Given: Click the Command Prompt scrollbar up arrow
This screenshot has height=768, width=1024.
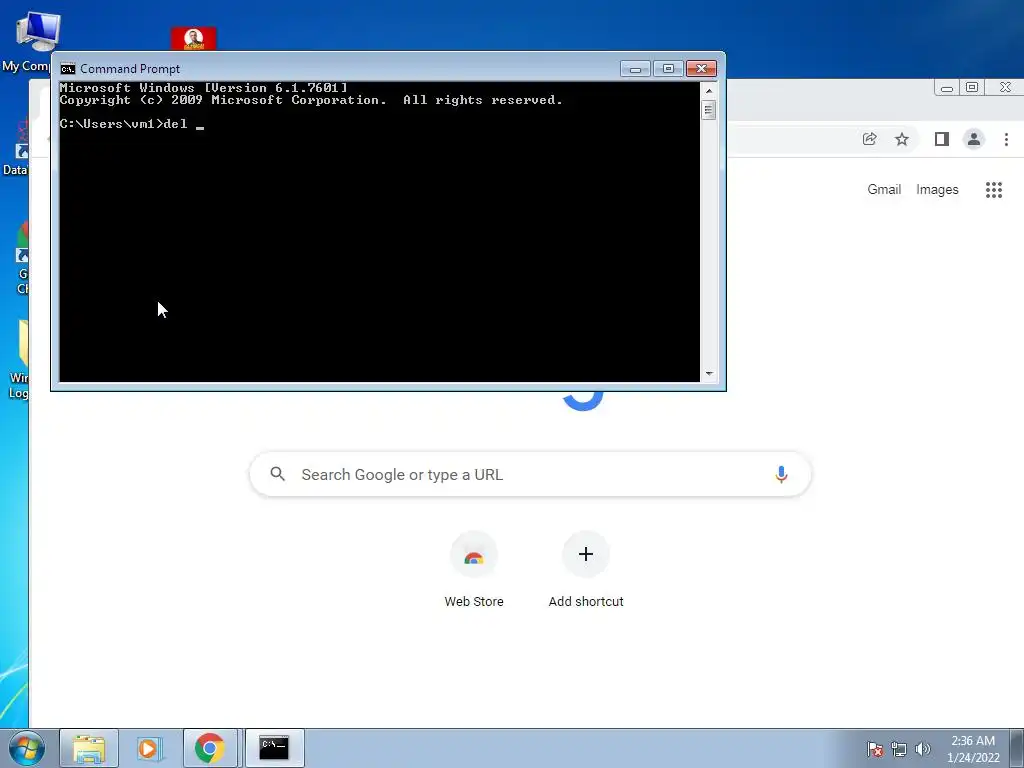Looking at the screenshot, I should coord(709,91).
